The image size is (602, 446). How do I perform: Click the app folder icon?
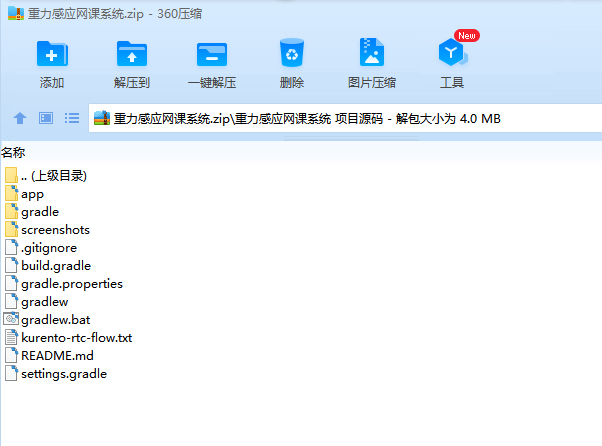(x=12, y=193)
